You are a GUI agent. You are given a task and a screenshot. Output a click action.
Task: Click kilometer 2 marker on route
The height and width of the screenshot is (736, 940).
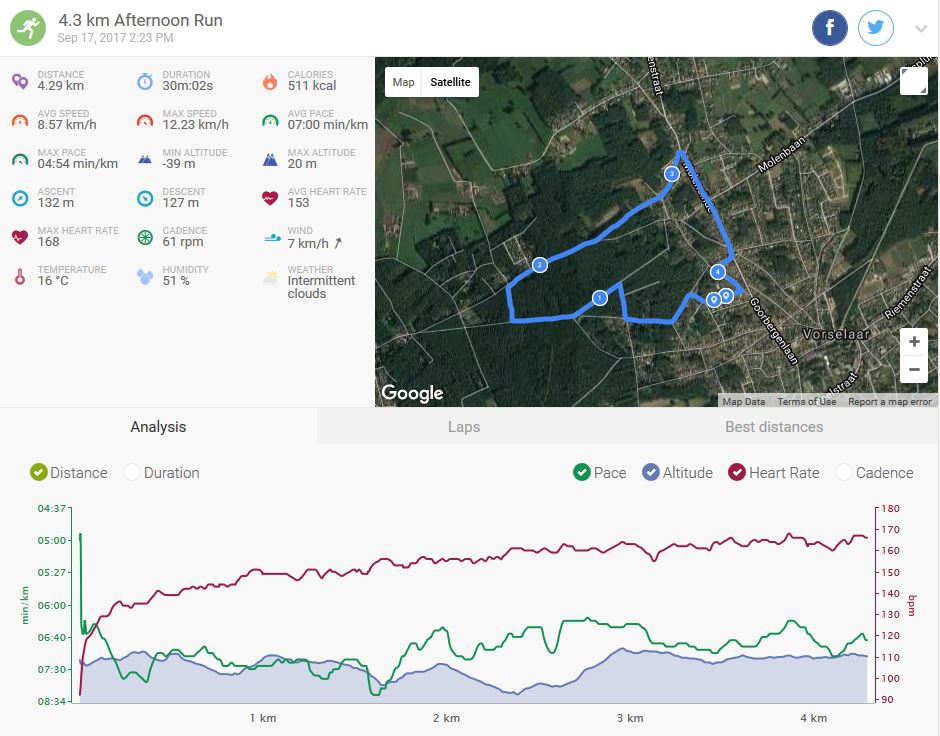[540, 265]
